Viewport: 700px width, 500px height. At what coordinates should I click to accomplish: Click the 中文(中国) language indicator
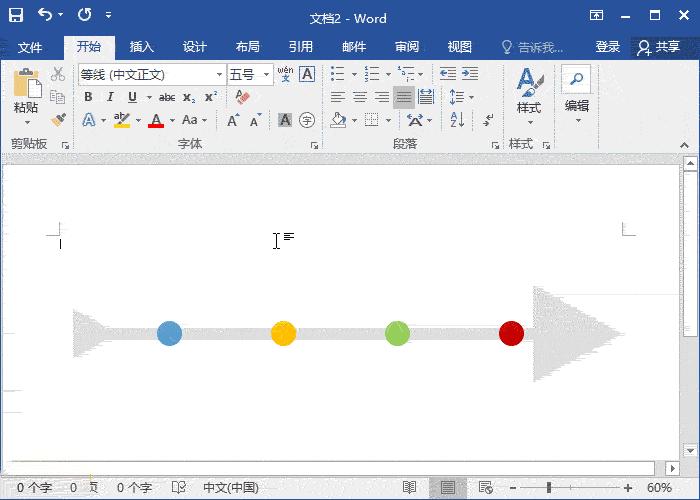tap(231, 488)
